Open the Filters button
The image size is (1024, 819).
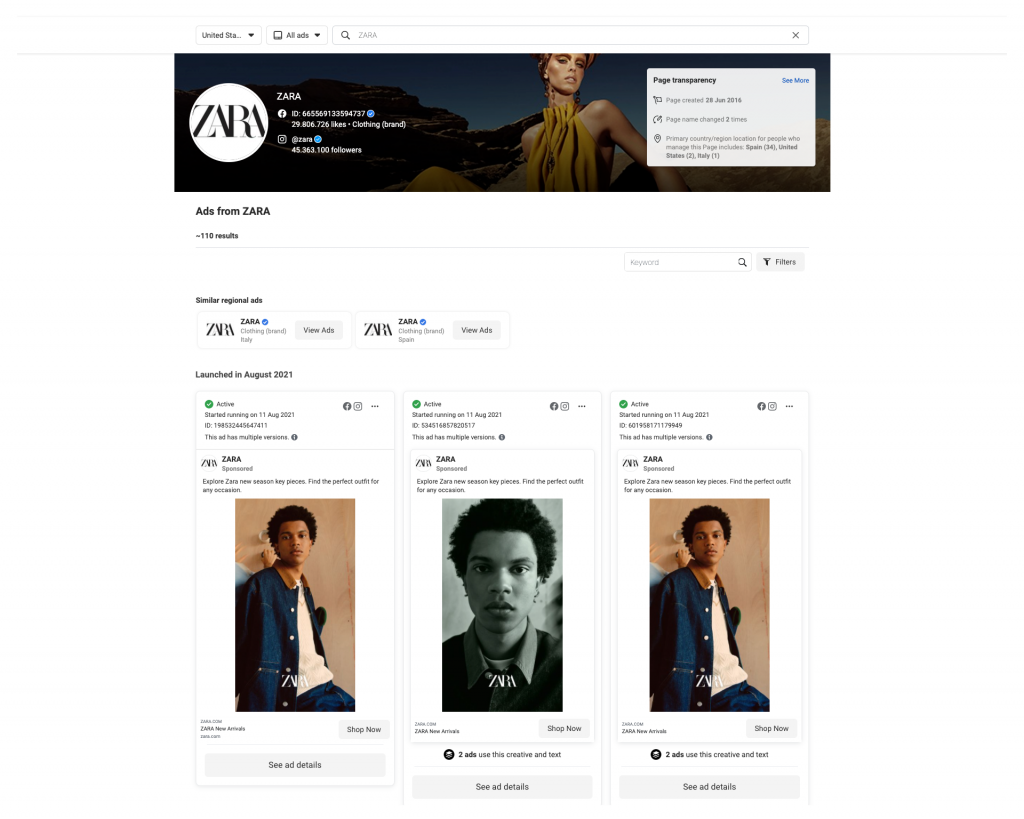click(x=780, y=262)
